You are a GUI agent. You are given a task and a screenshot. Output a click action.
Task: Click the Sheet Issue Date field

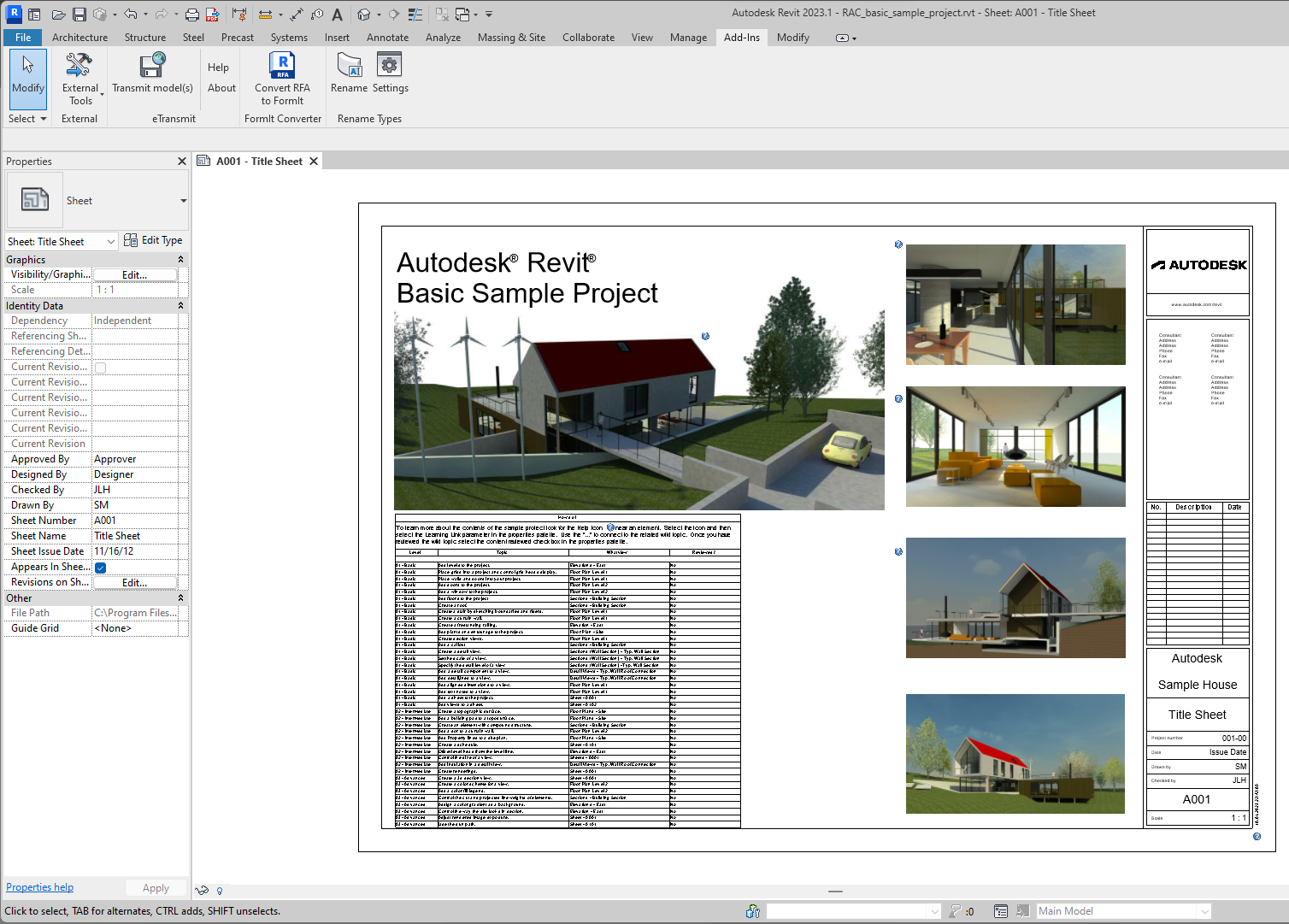(x=135, y=551)
